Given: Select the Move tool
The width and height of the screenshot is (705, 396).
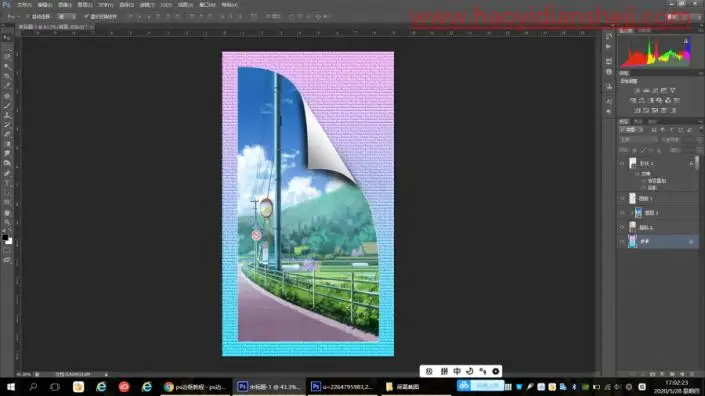Looking at the screenshot, I should coord(7,38).
